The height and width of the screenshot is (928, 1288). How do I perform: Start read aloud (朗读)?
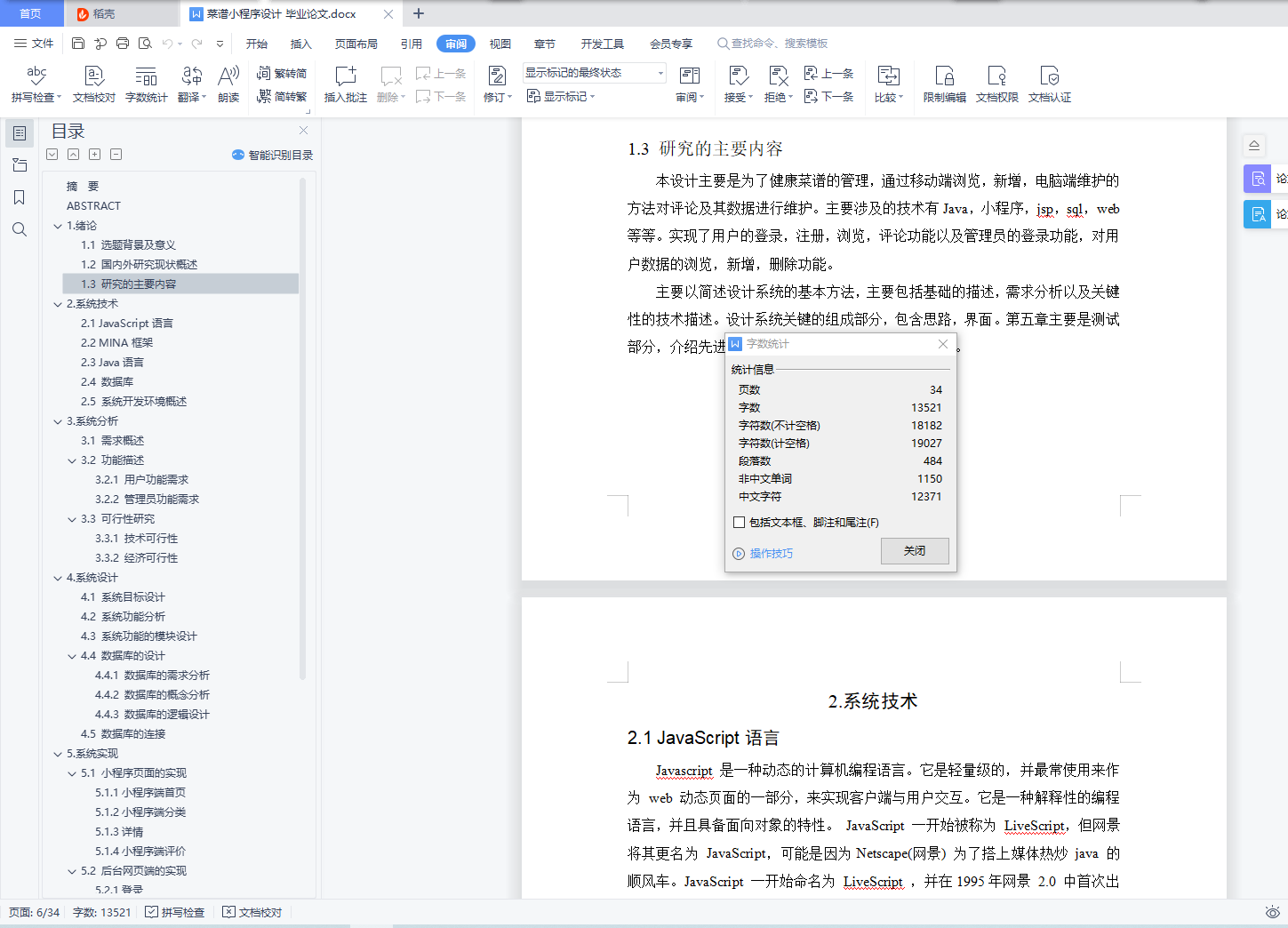coord(228,84)
